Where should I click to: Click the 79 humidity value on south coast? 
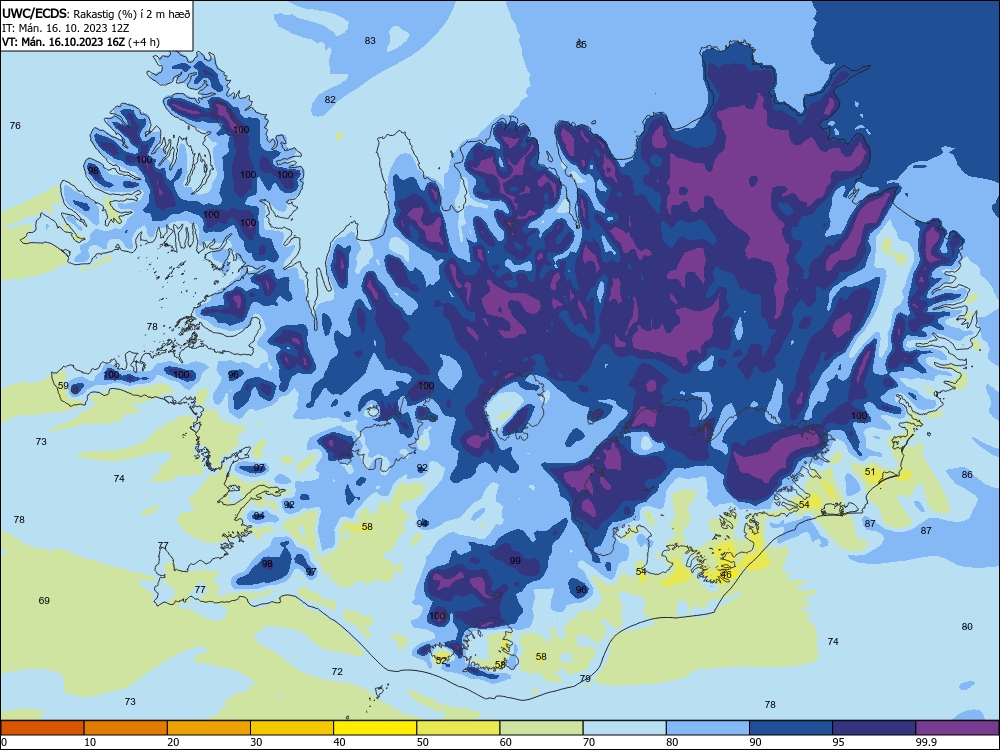(x=585, y=679)
